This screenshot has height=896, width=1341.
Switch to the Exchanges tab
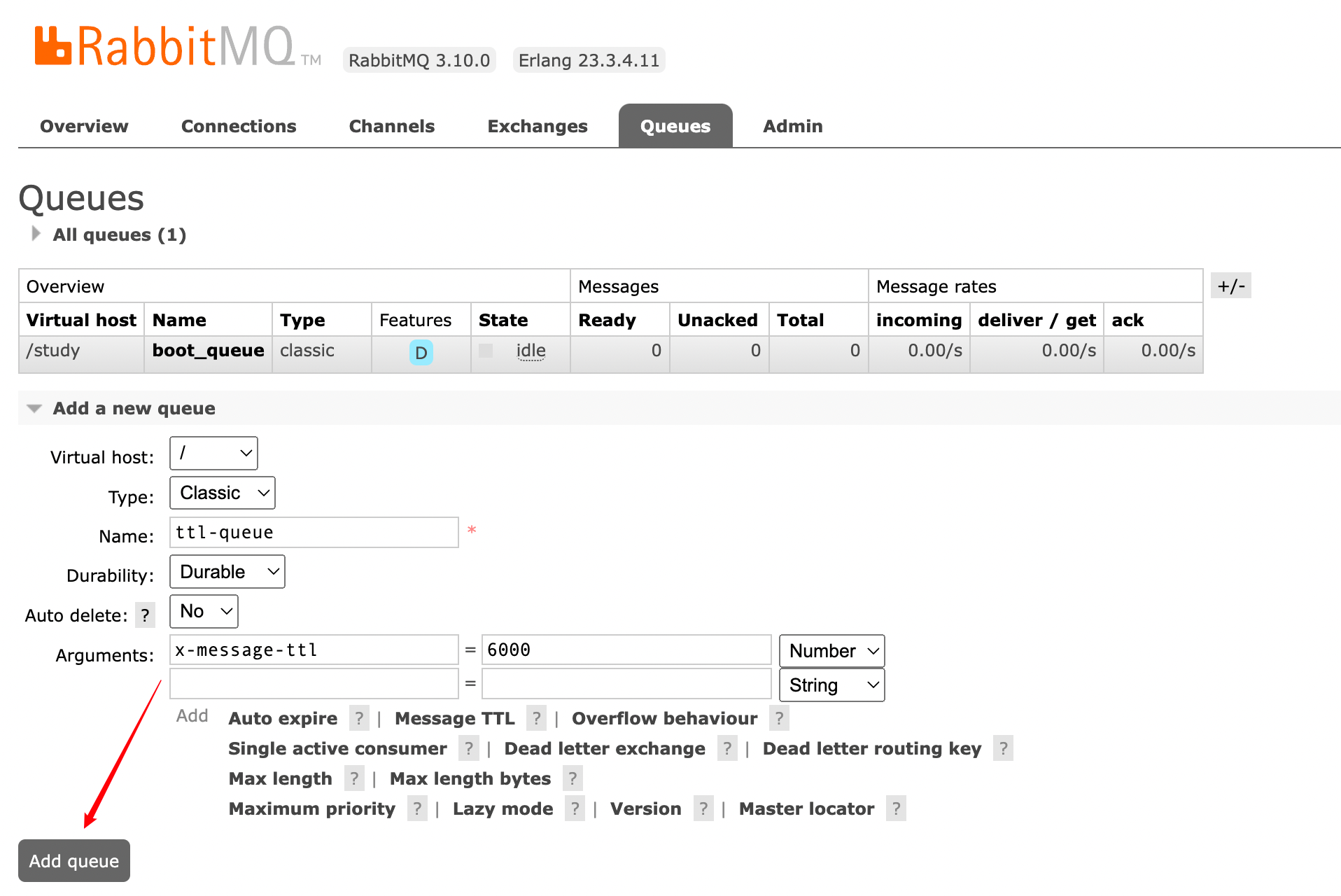[537, 126]
